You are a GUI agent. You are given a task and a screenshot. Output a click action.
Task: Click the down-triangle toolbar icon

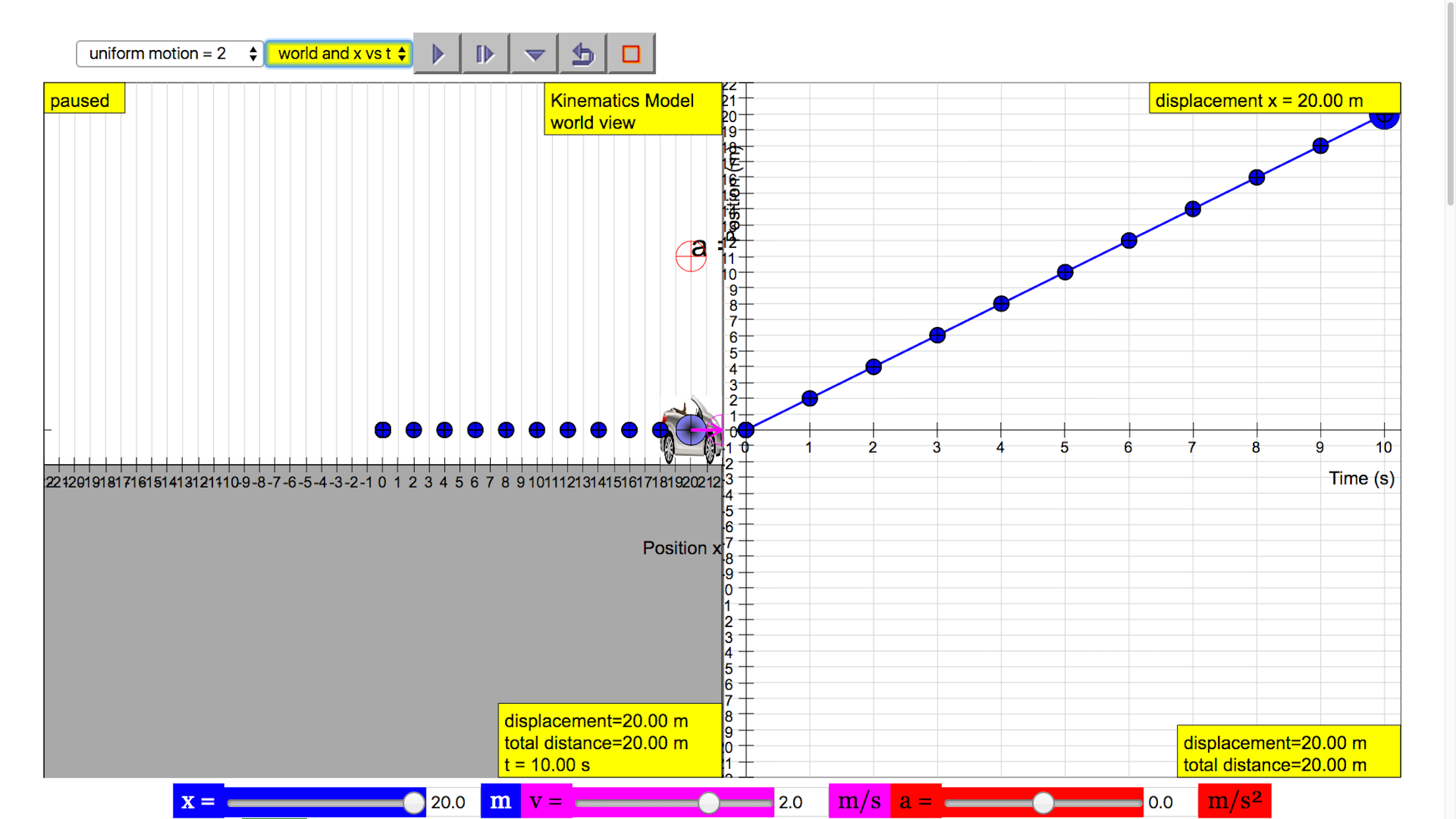point(534,53)
